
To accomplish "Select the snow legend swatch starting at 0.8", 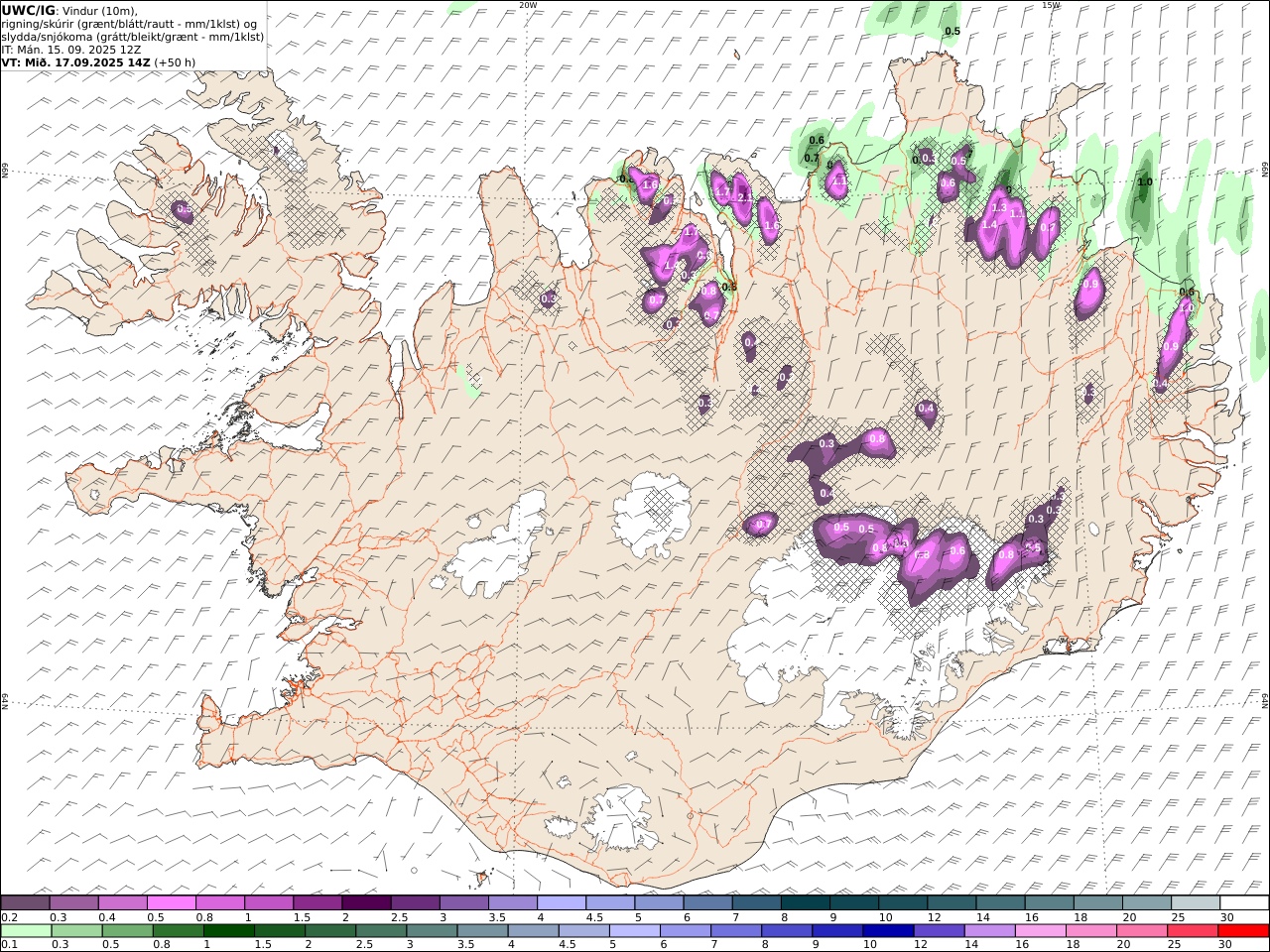I will (219, 903).
